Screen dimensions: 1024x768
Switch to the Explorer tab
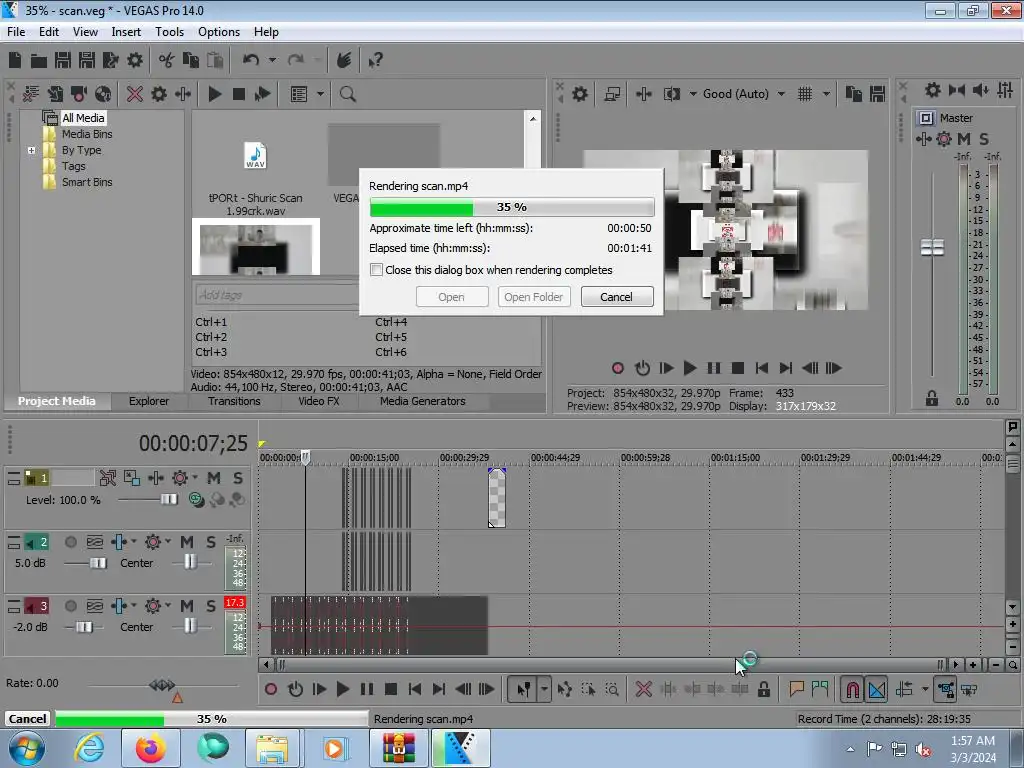tap(149, 401)
